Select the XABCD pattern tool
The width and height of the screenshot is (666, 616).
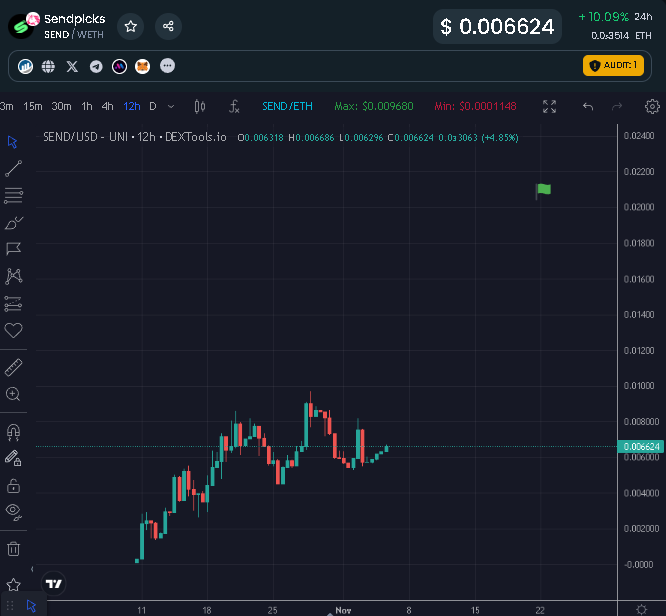click(x=13, y=276)
